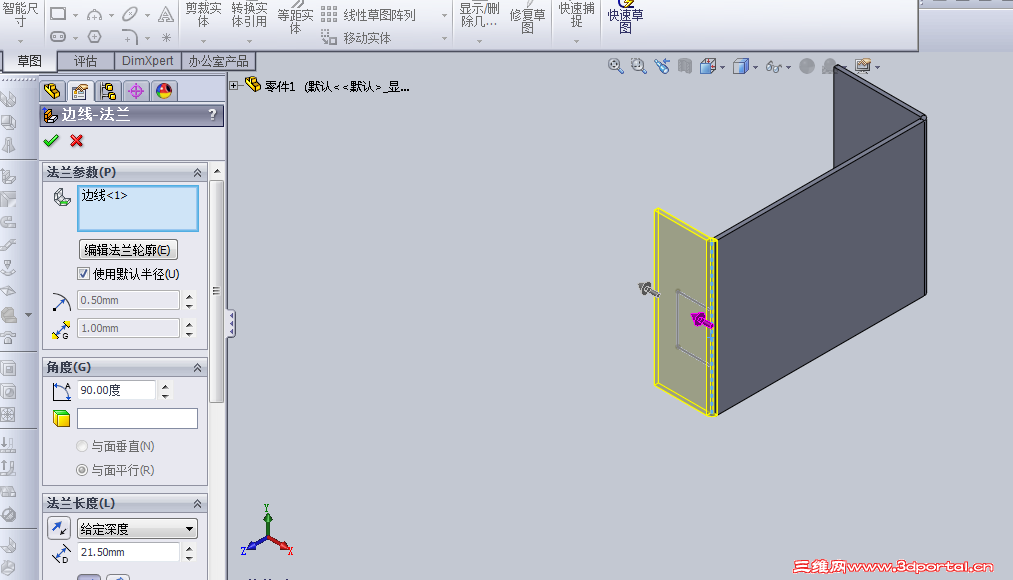Image resolution: width=1013 pixels, height=580 pixels.
Task: Click Zoom to Area icon
Action: 639,66
